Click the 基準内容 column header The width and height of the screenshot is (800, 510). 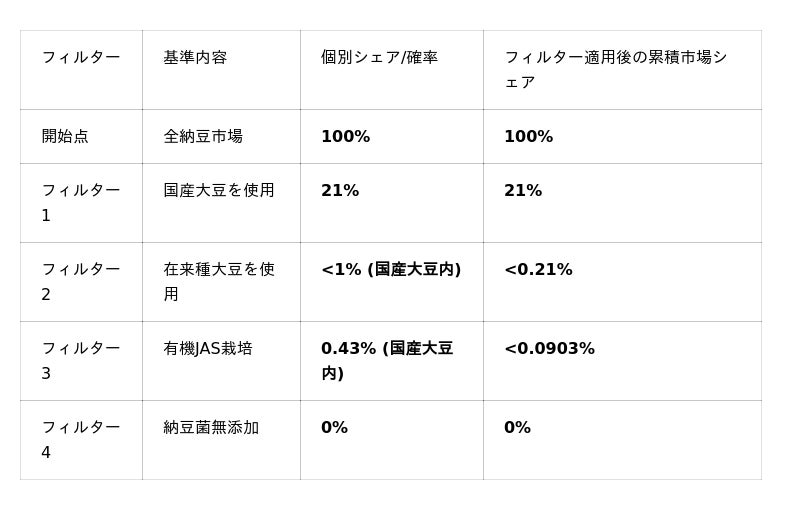pos(195,58)
